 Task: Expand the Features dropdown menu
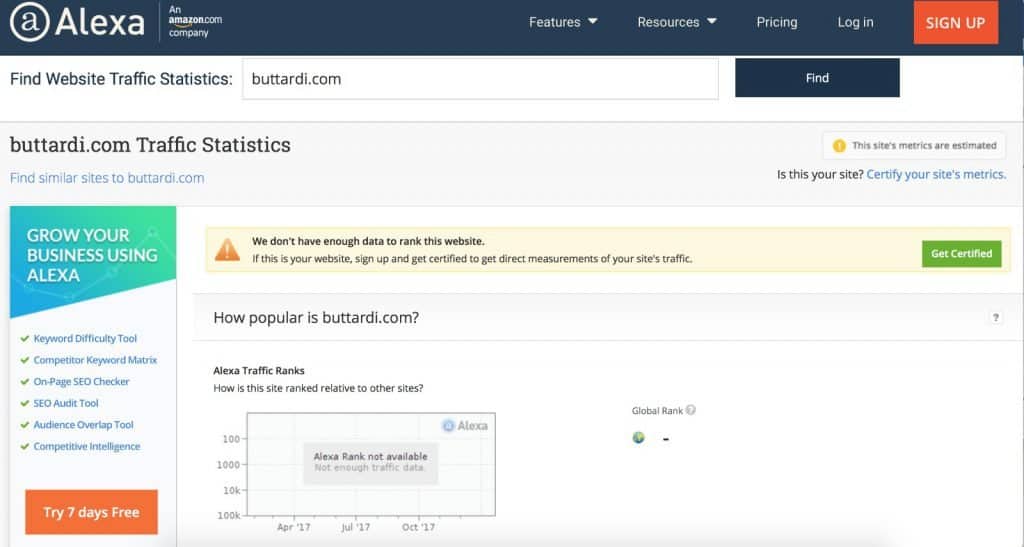click(563, 22)
